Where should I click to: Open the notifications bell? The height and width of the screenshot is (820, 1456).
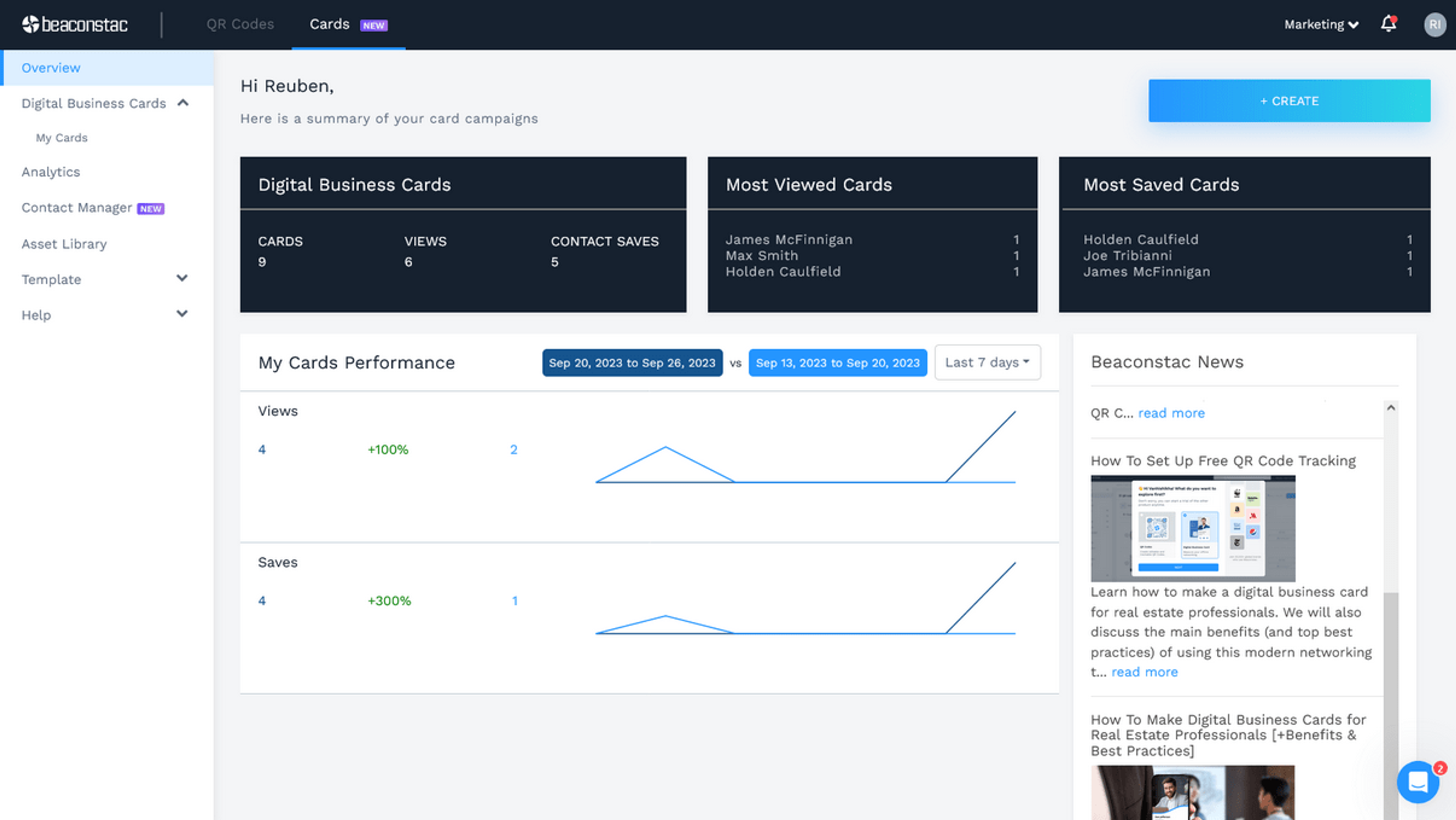(x=1388, y=24)
